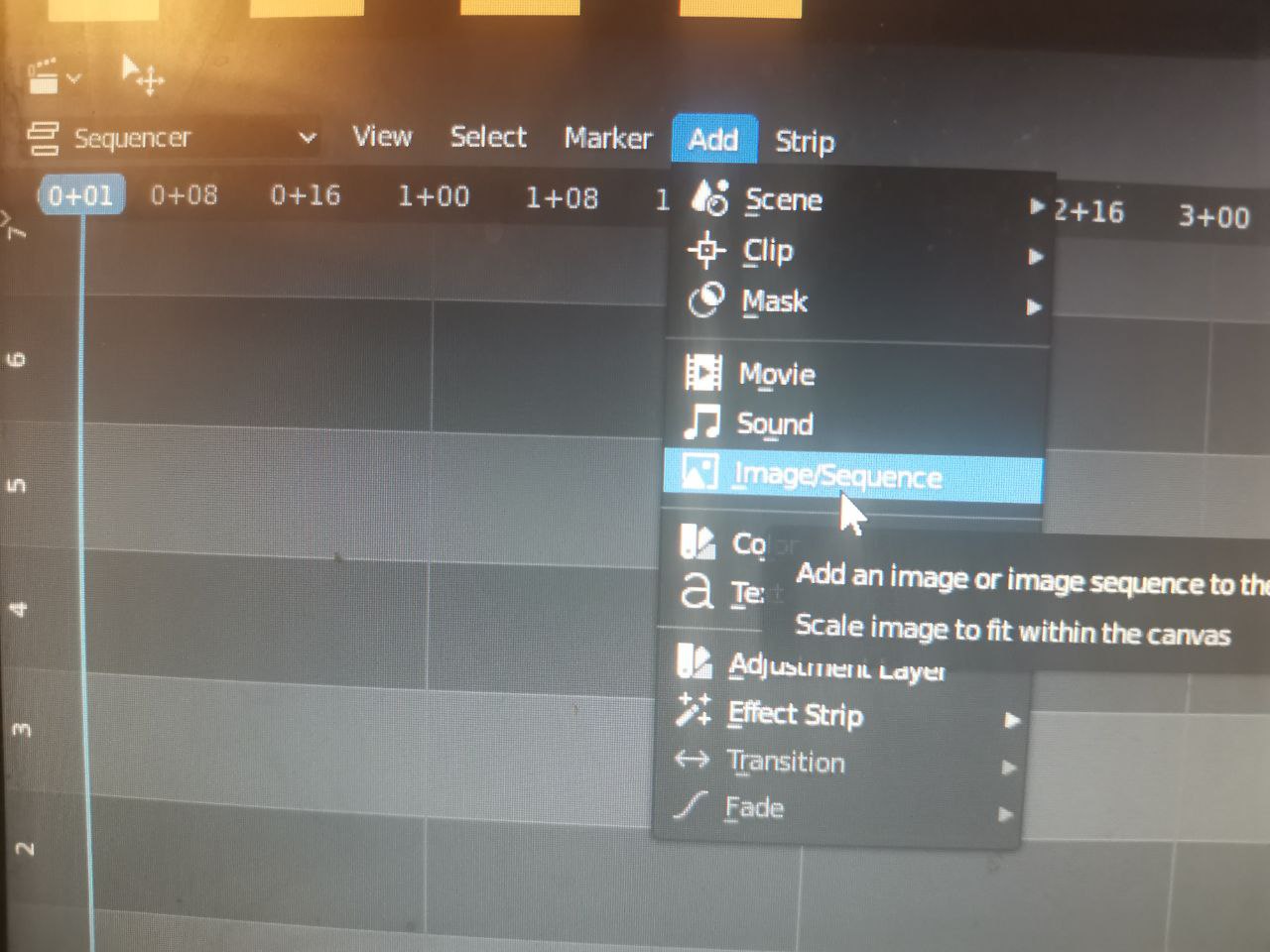This screenshot has width=1270, height=952.
Task: Open the View menu
Action: [x=382, y=136]
